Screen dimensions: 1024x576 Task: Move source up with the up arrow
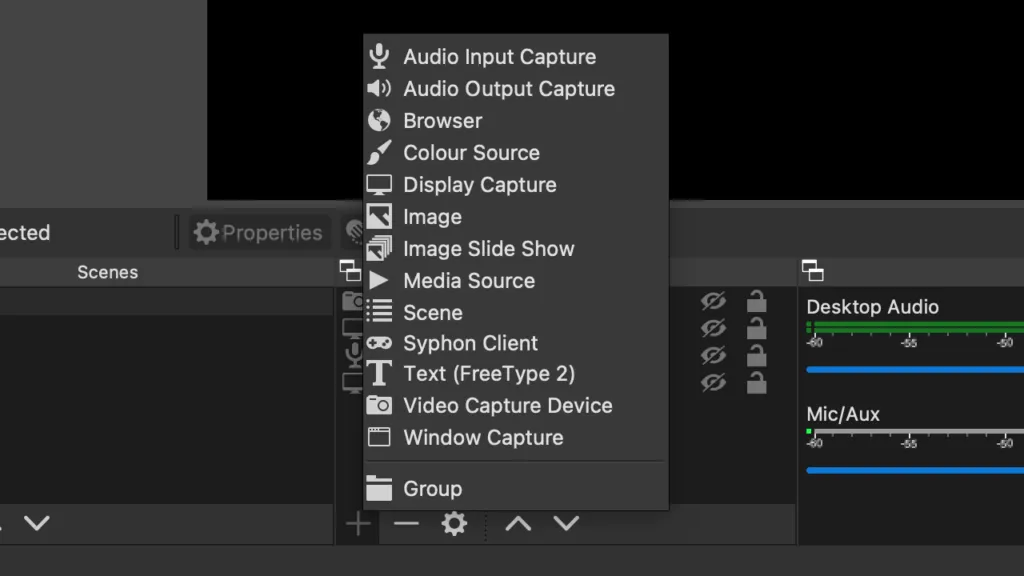[x=518, y=523]
